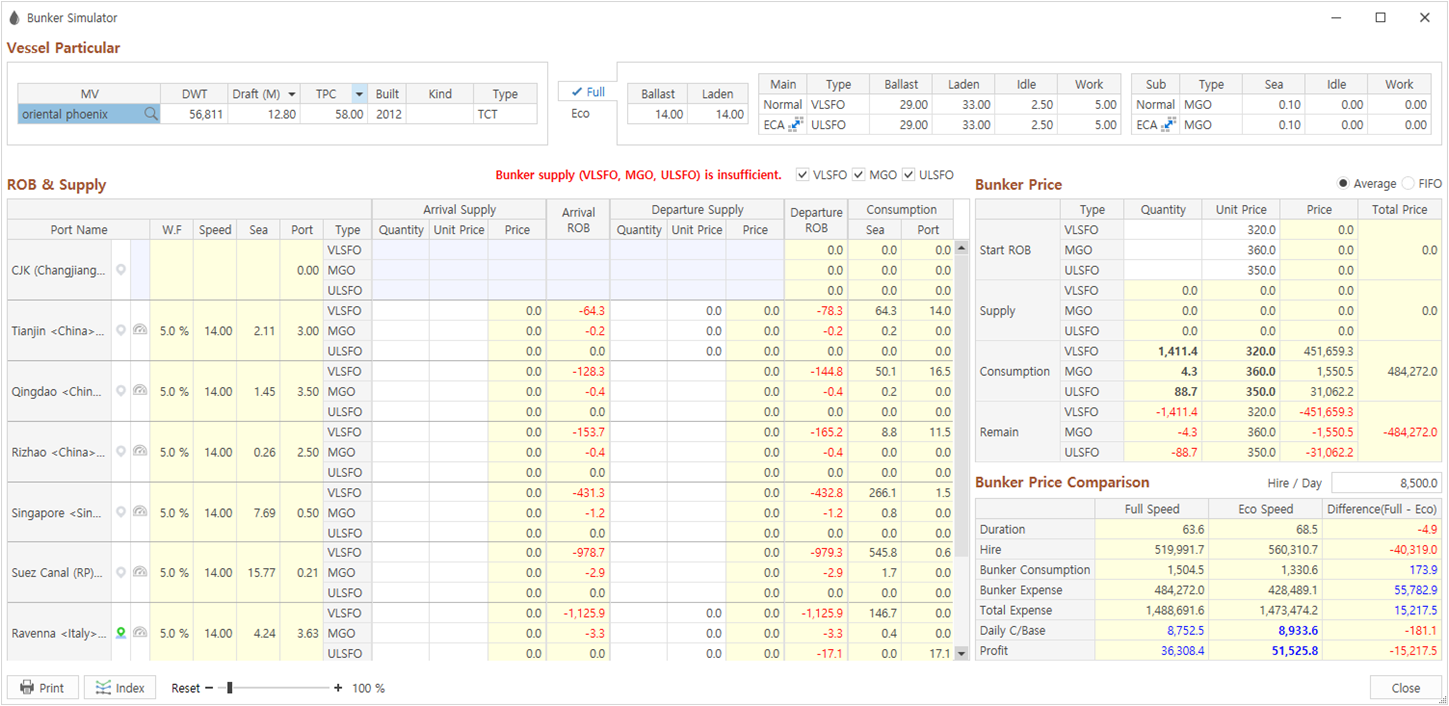This screenshot has width=1449, height=706.
Task: Click the green map pin for Ravenna
Action: pyautogui.click(x=121, y=633)
